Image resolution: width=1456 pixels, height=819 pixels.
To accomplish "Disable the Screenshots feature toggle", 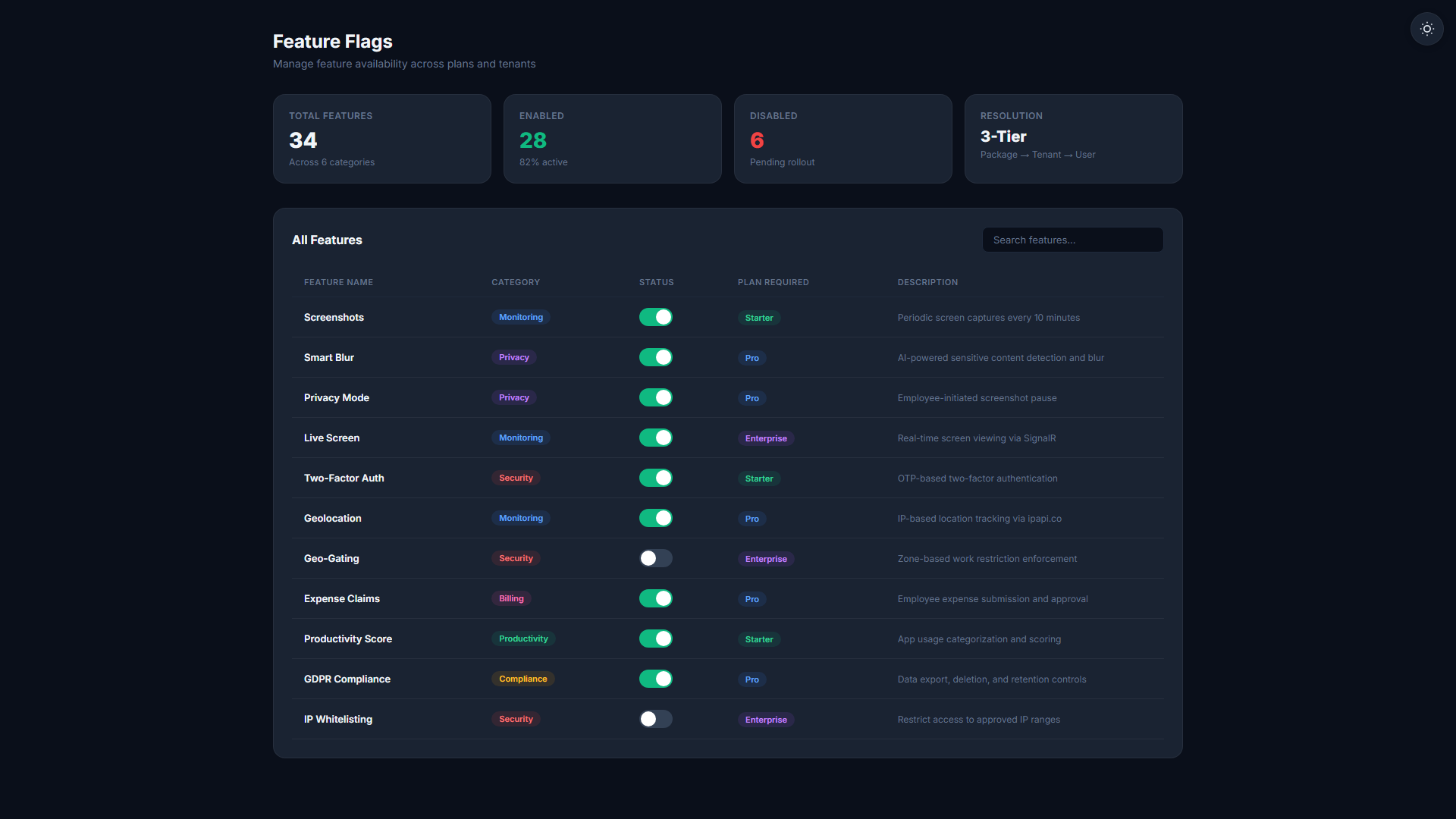I will point(656,317).
